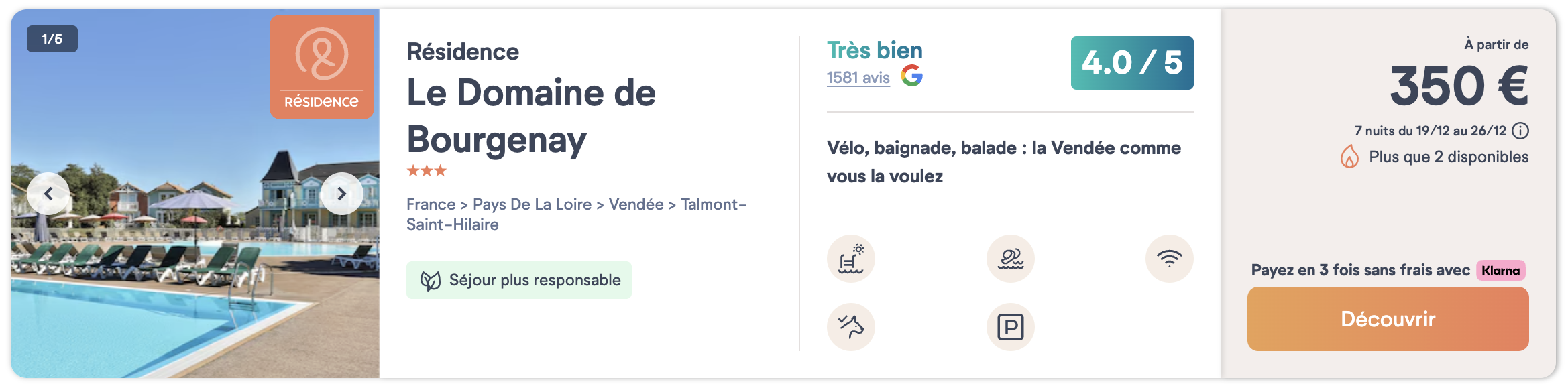
Task: Click the flame availability icon
Action: [1349, 157]
